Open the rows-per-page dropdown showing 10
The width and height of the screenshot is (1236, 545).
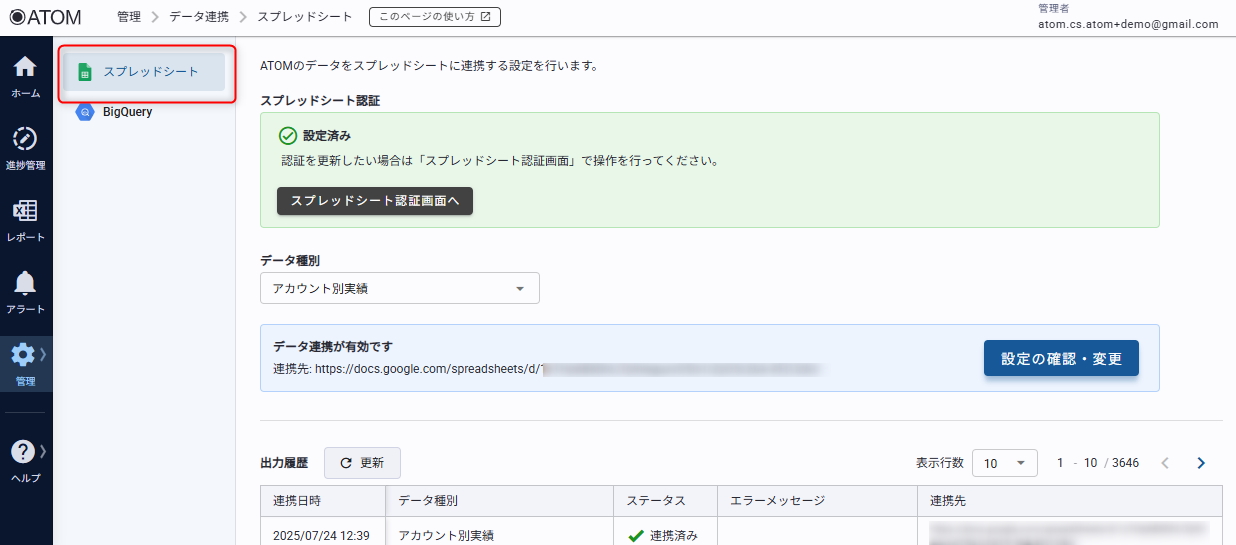tap(1004, 463)
